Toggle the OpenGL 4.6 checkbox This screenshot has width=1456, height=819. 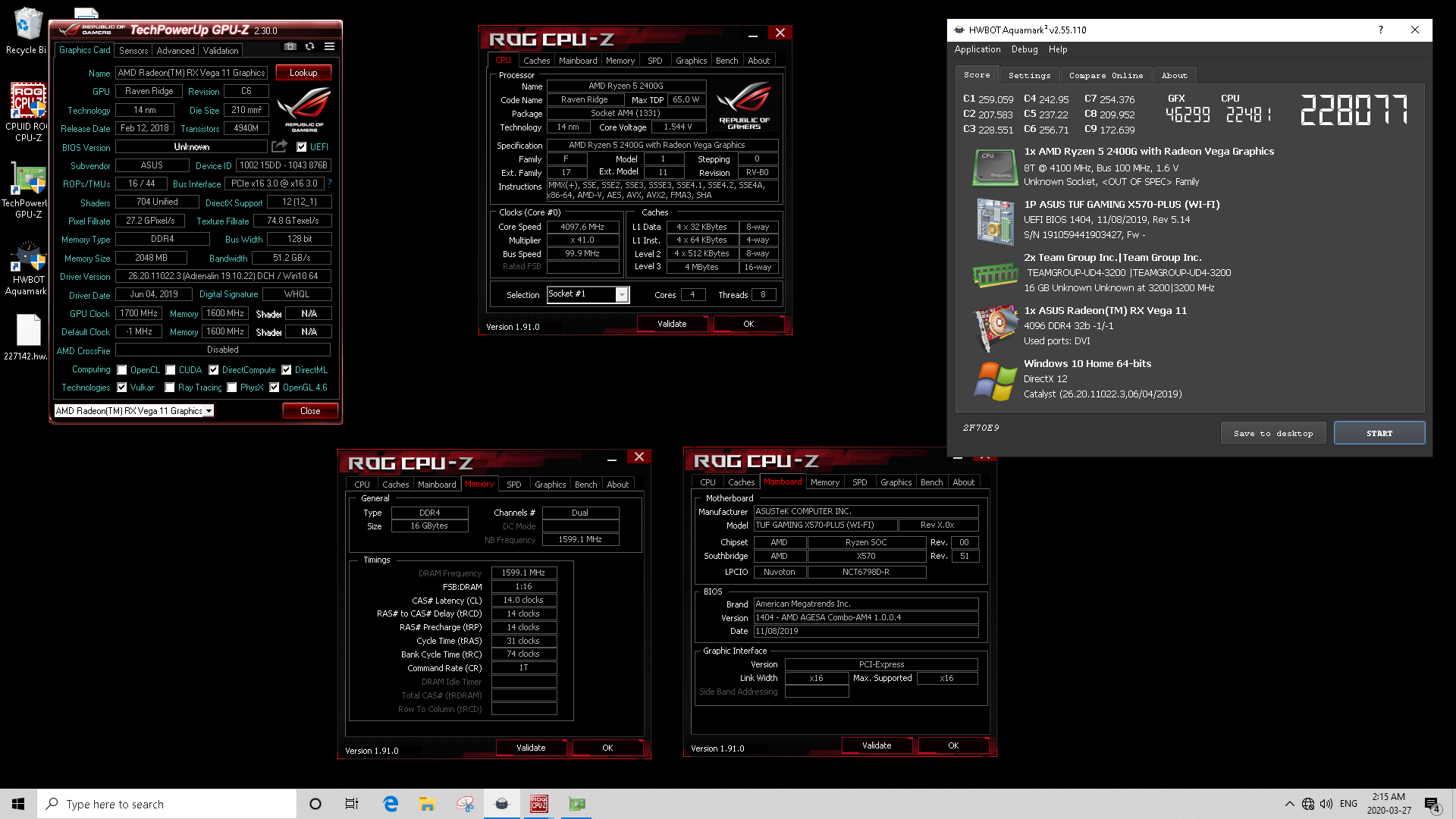275,388
